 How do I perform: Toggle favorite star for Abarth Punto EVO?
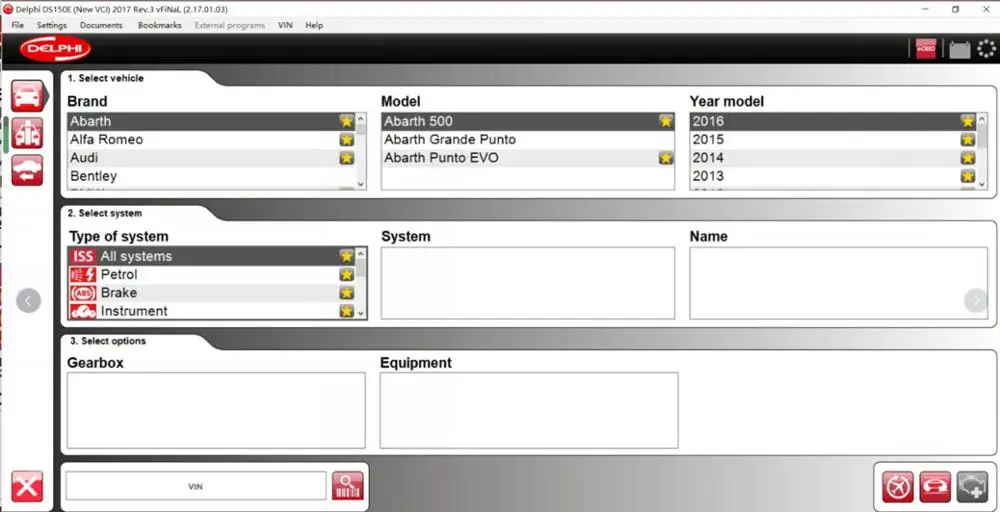pyautogui.click(x=666, y=158)
